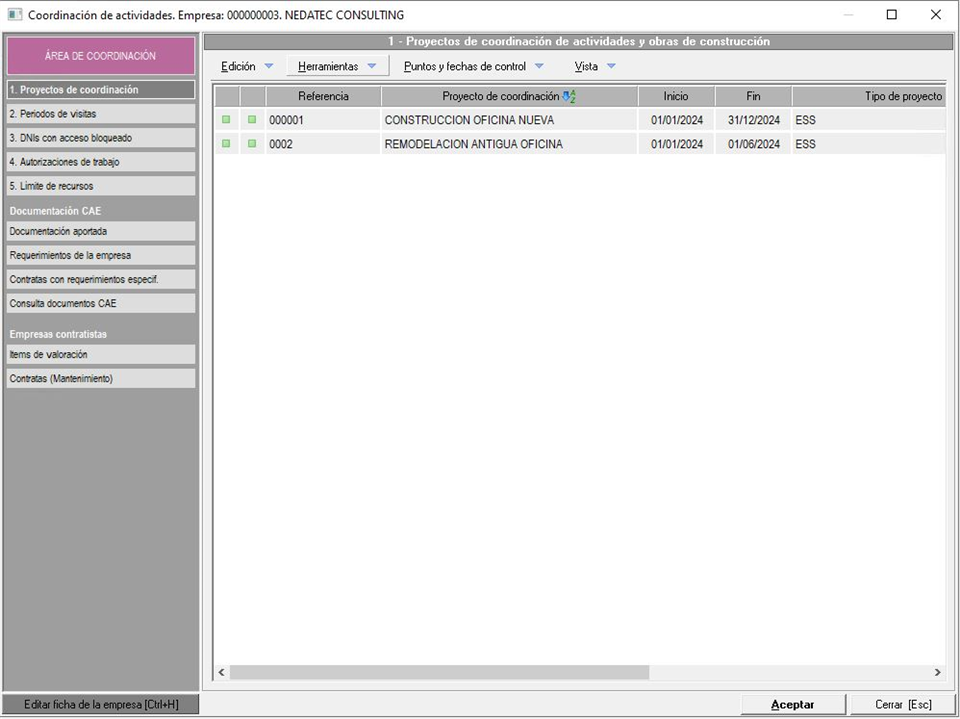Open Puntos y fechas de control menu
The height and width of the screenshot is (719, 960).
[473, 67]
